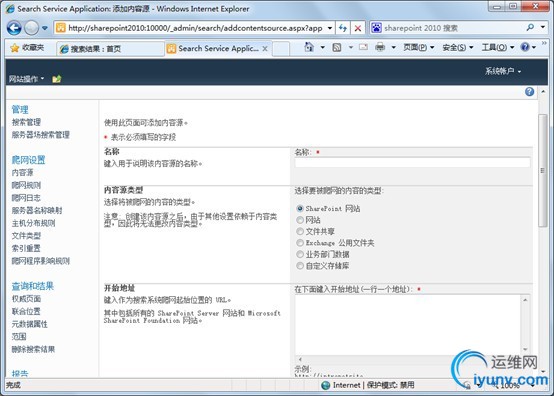Open the 爬网程序影响规则 sidebar link
554x396 pixels.
point(41,261)
